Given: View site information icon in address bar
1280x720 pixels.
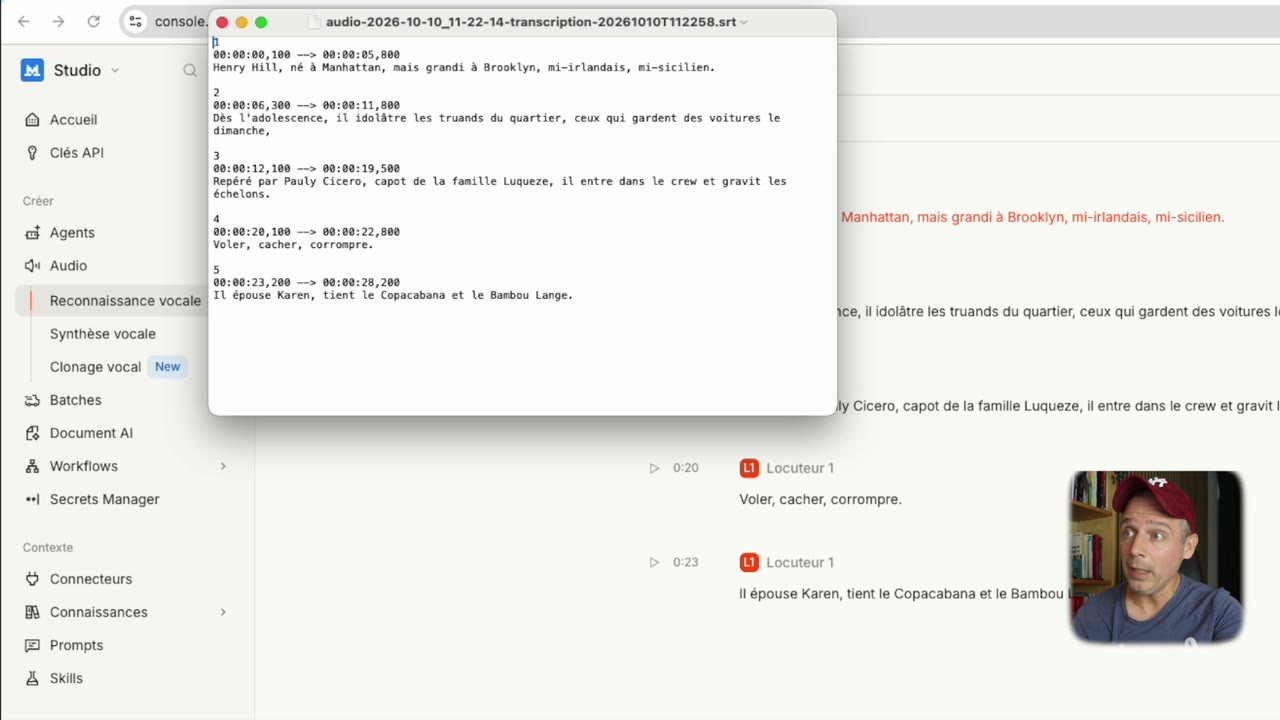Looking at the screenshot, I should 136,21.
